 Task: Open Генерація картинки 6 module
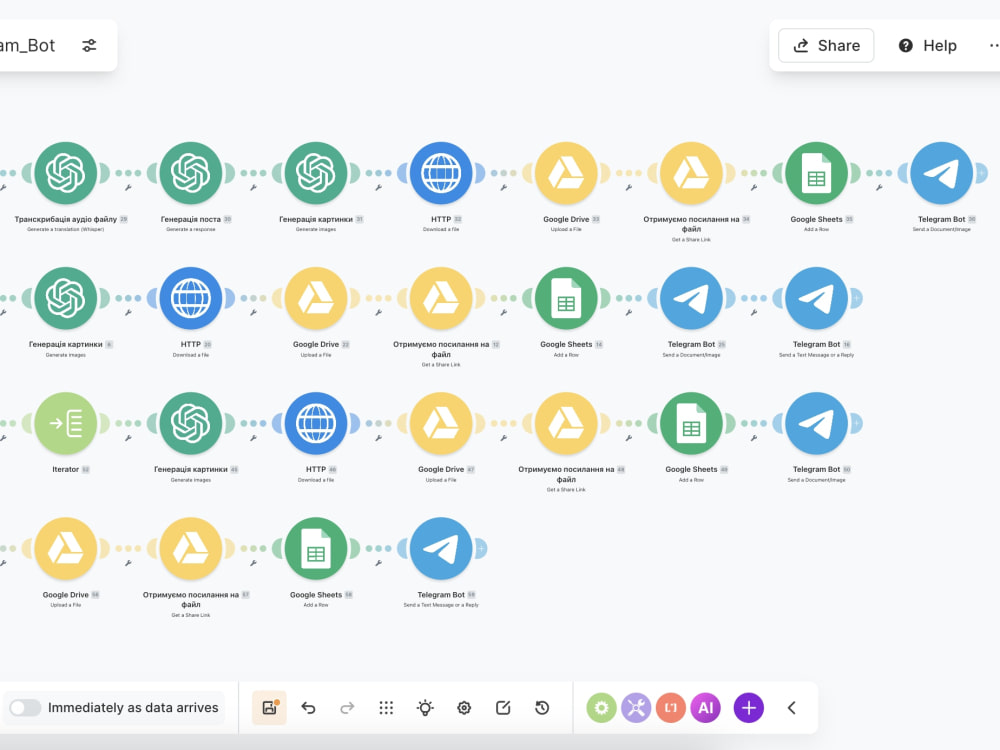(66, 298)
